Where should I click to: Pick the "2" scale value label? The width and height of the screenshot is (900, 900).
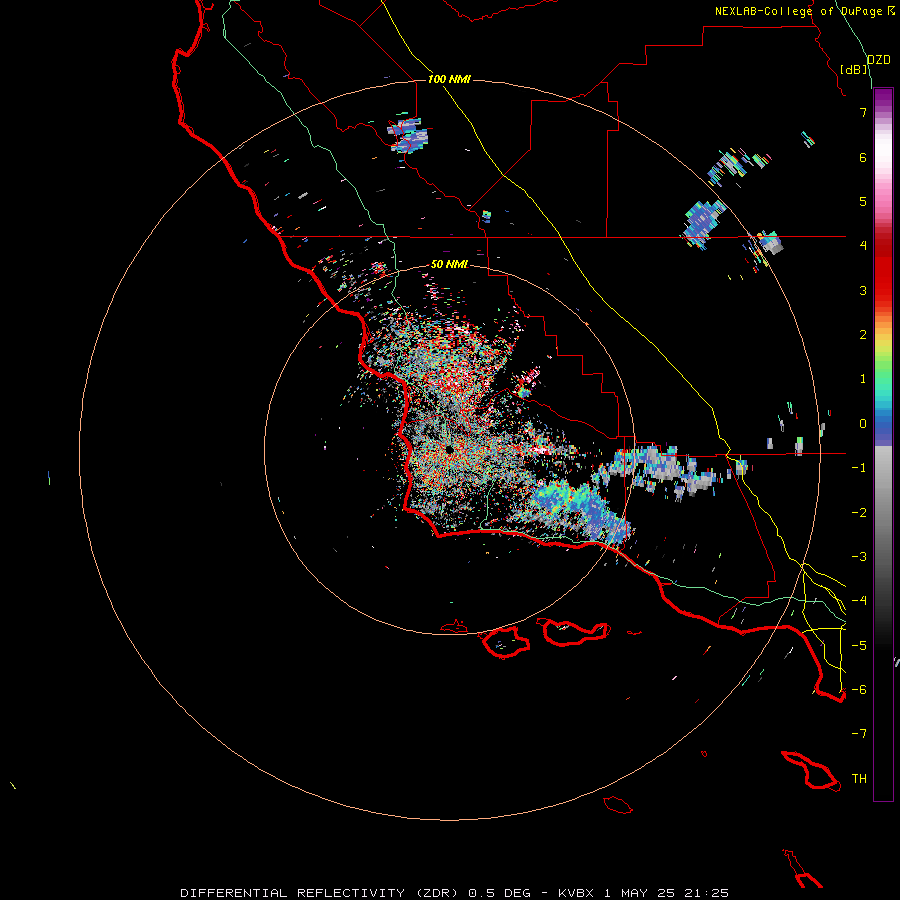pos(863,335)
